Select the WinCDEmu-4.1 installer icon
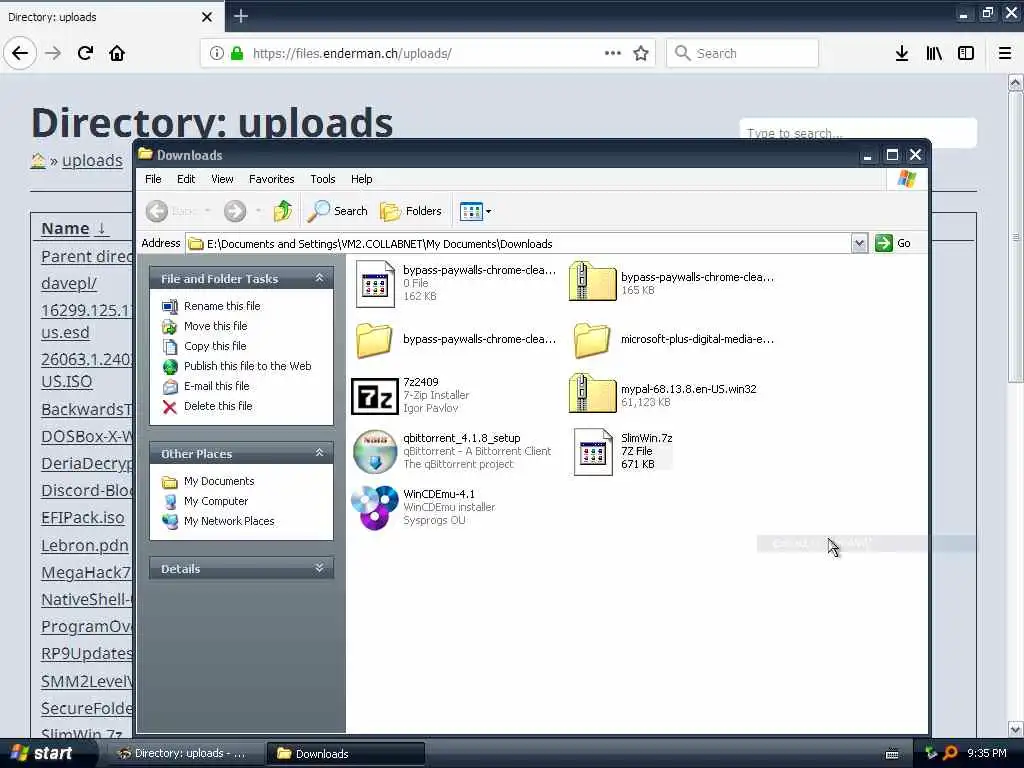 375,507
